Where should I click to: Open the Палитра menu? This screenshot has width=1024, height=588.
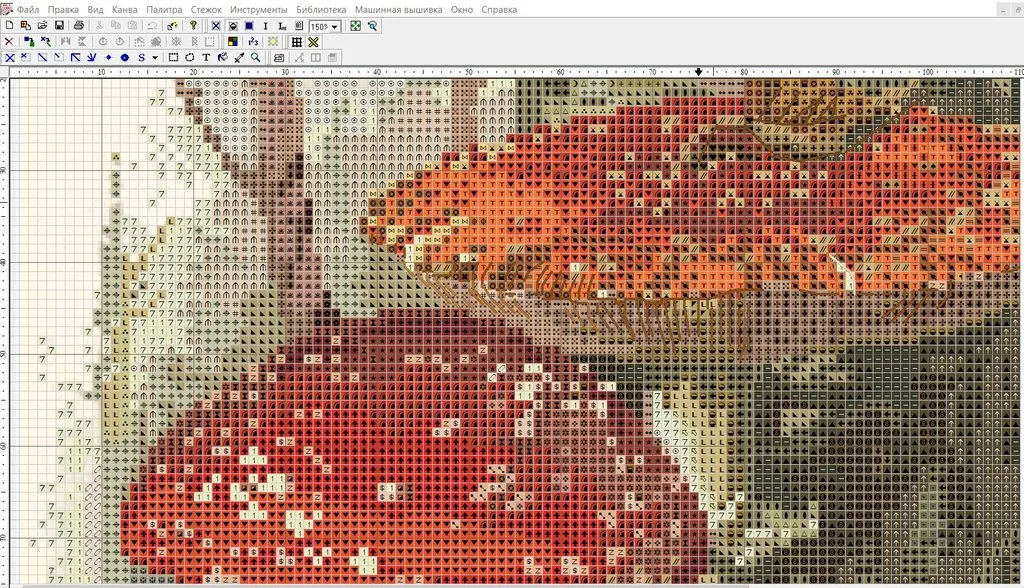pyautogui.click(x=164, y=9)
